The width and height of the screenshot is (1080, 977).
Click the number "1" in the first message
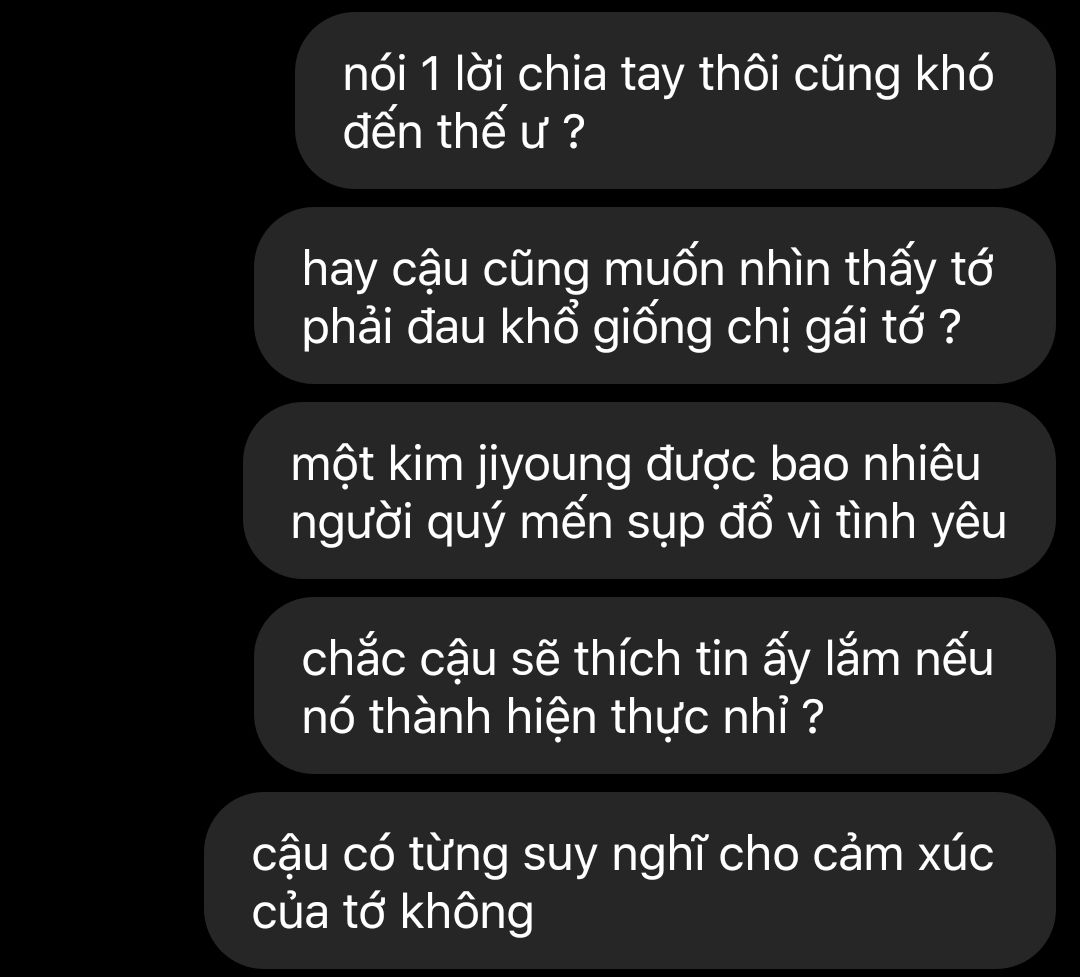point(430,74)
